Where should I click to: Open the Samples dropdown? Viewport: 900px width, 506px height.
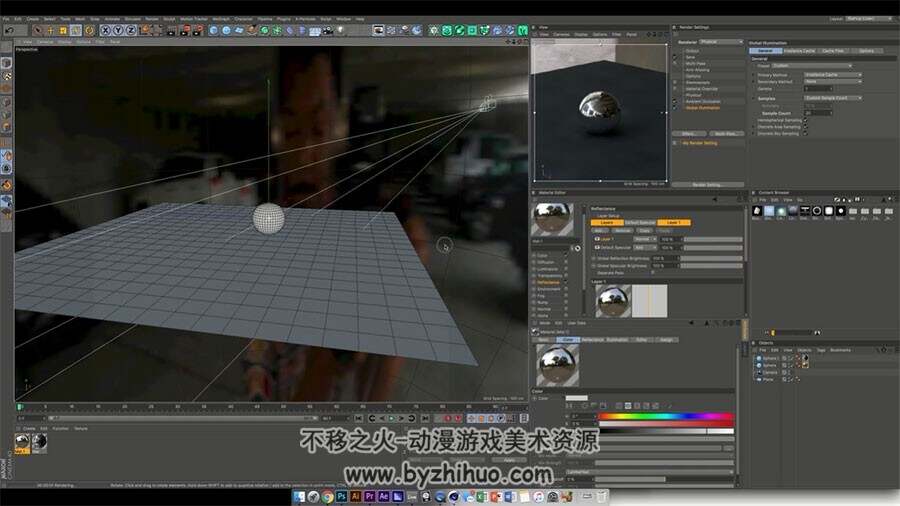(833, 98)
